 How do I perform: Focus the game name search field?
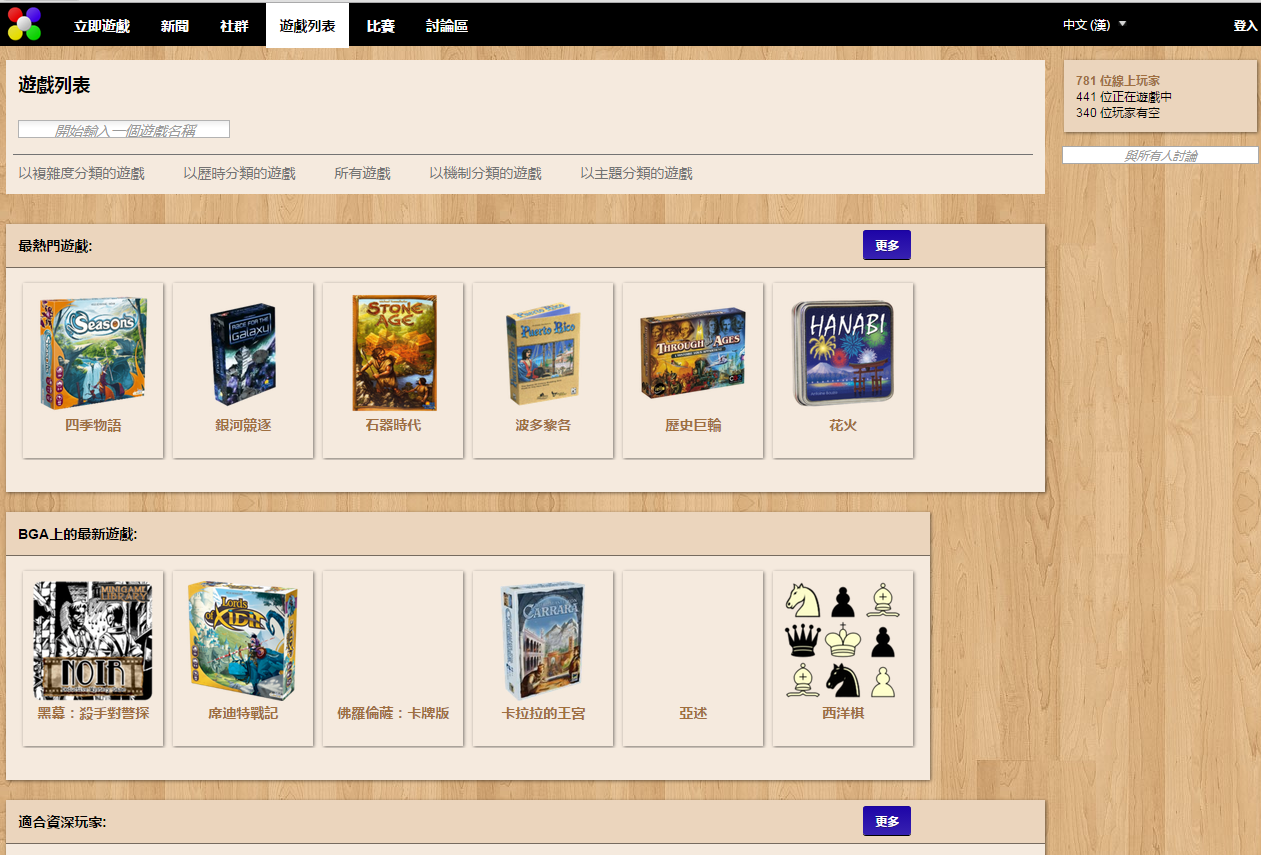(x=124, y=130)
